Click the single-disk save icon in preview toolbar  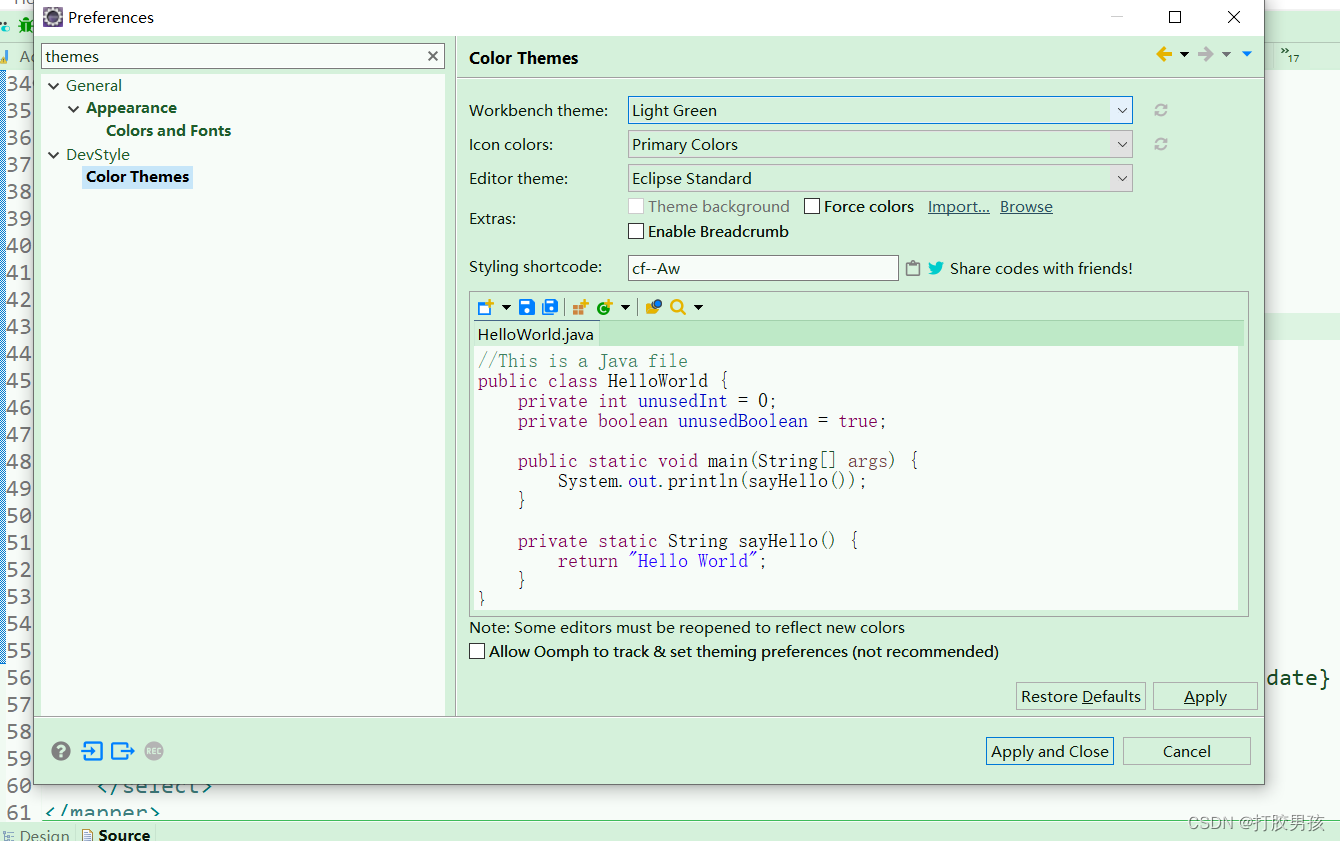point(527,307)
